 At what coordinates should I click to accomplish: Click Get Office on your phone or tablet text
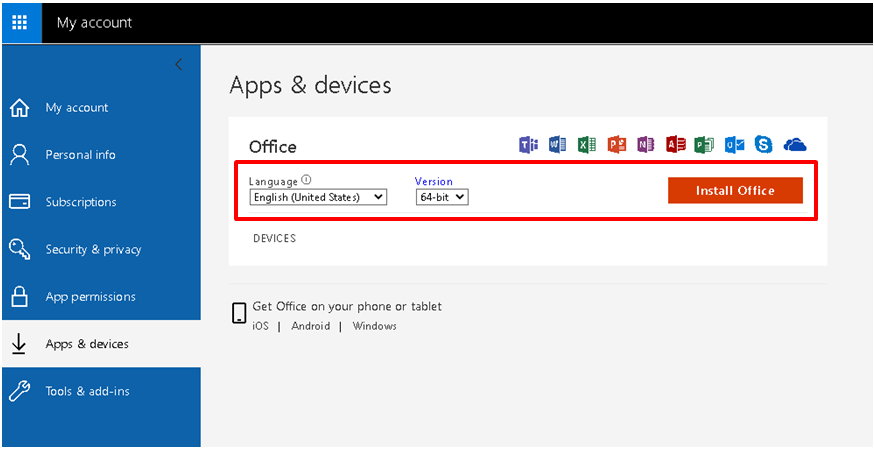pyautogui.click(x=347, y=307)
